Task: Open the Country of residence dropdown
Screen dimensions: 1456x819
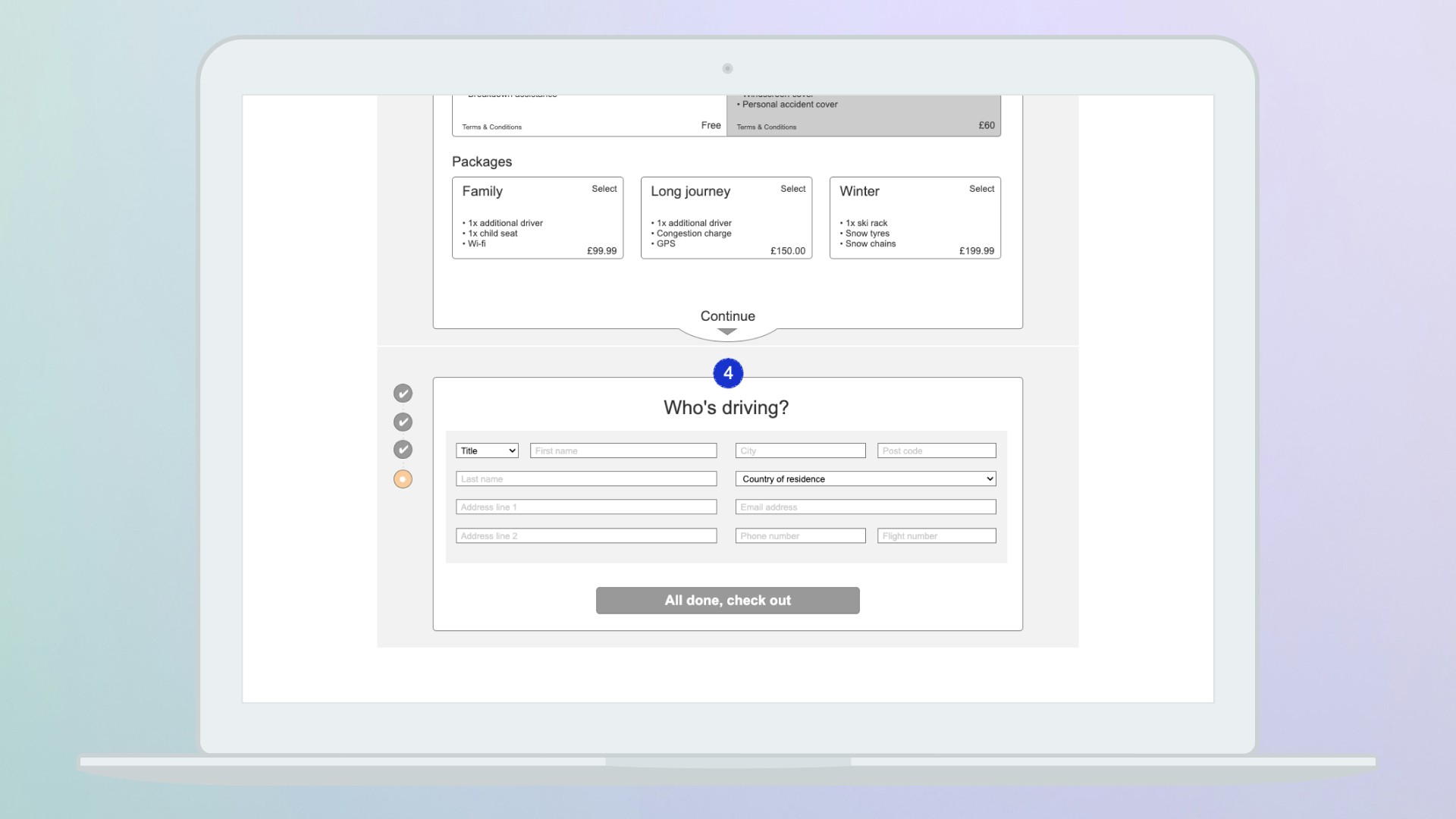Action: (864, 479)
